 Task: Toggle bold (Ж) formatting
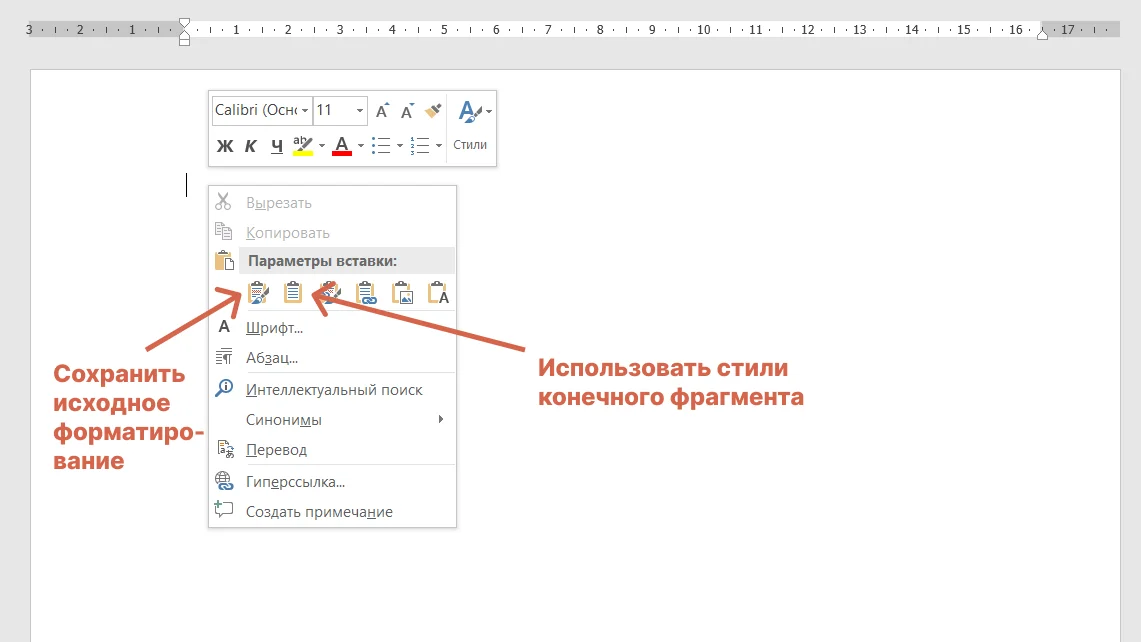pyautogui.click(x=225, y=146)
